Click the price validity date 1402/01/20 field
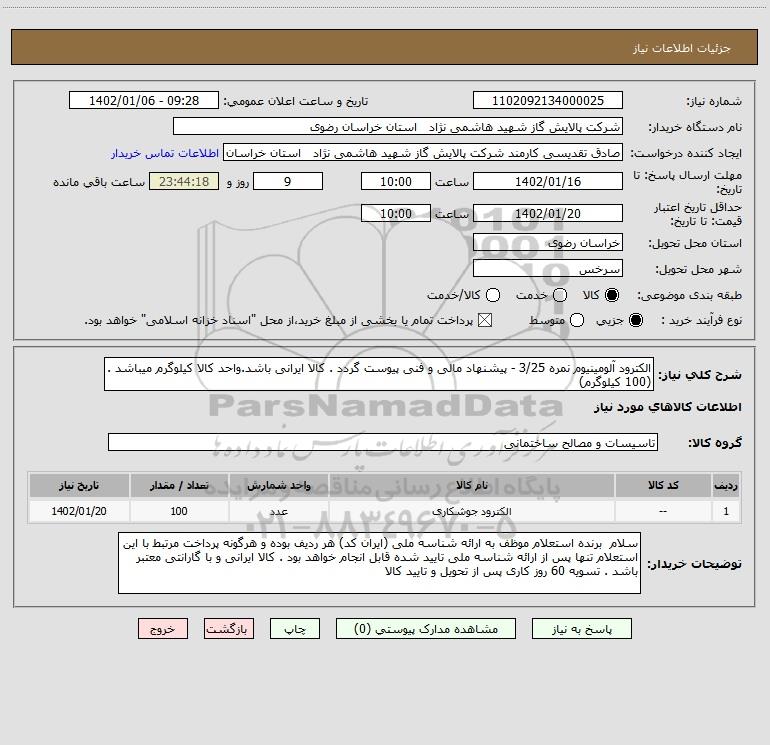 (547, 214)
